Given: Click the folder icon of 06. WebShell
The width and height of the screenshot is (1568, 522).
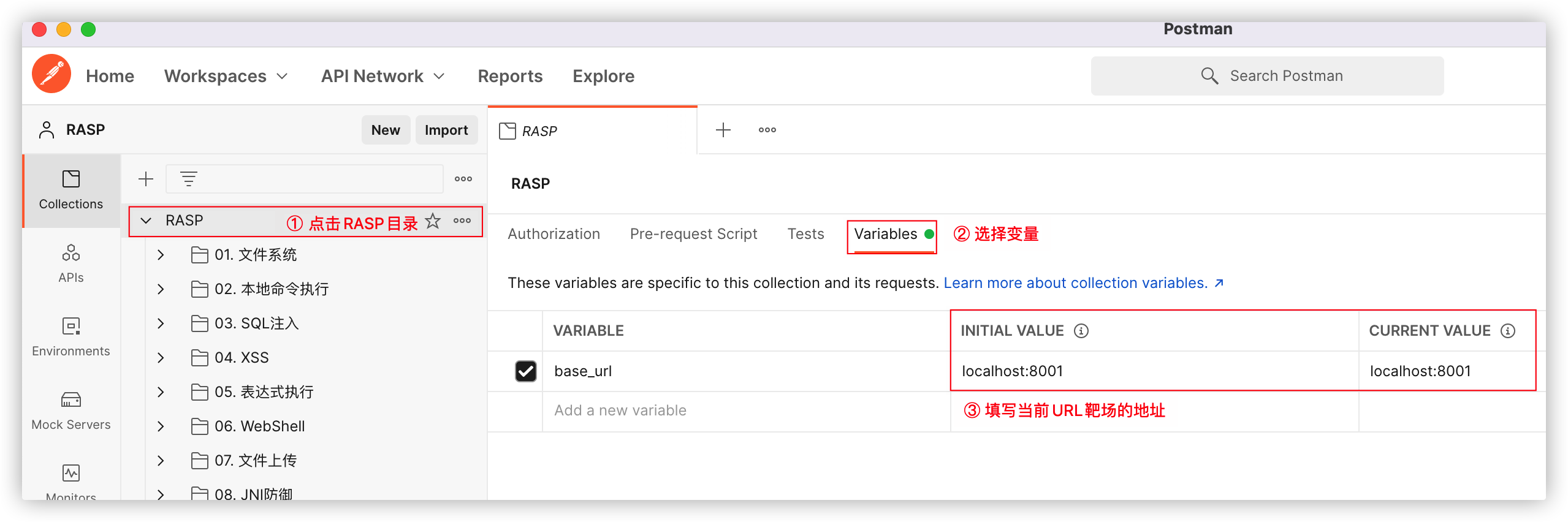Looking at the screenshot, I should click(199, 426).
